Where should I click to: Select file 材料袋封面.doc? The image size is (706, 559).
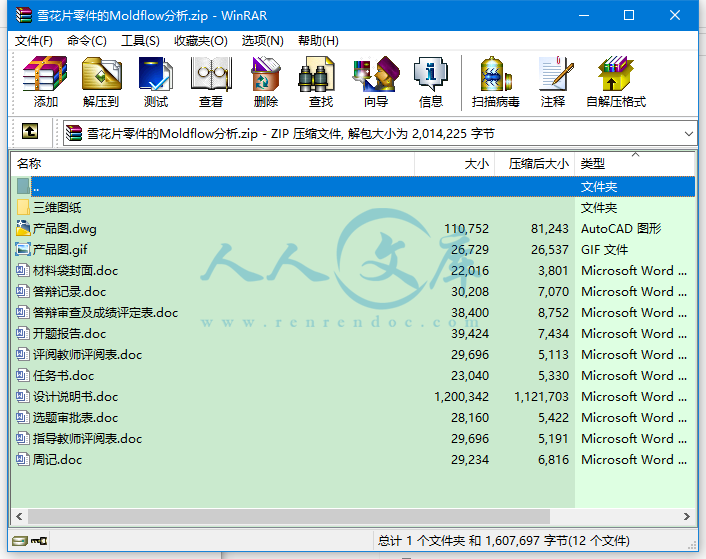tap(75, 270)
